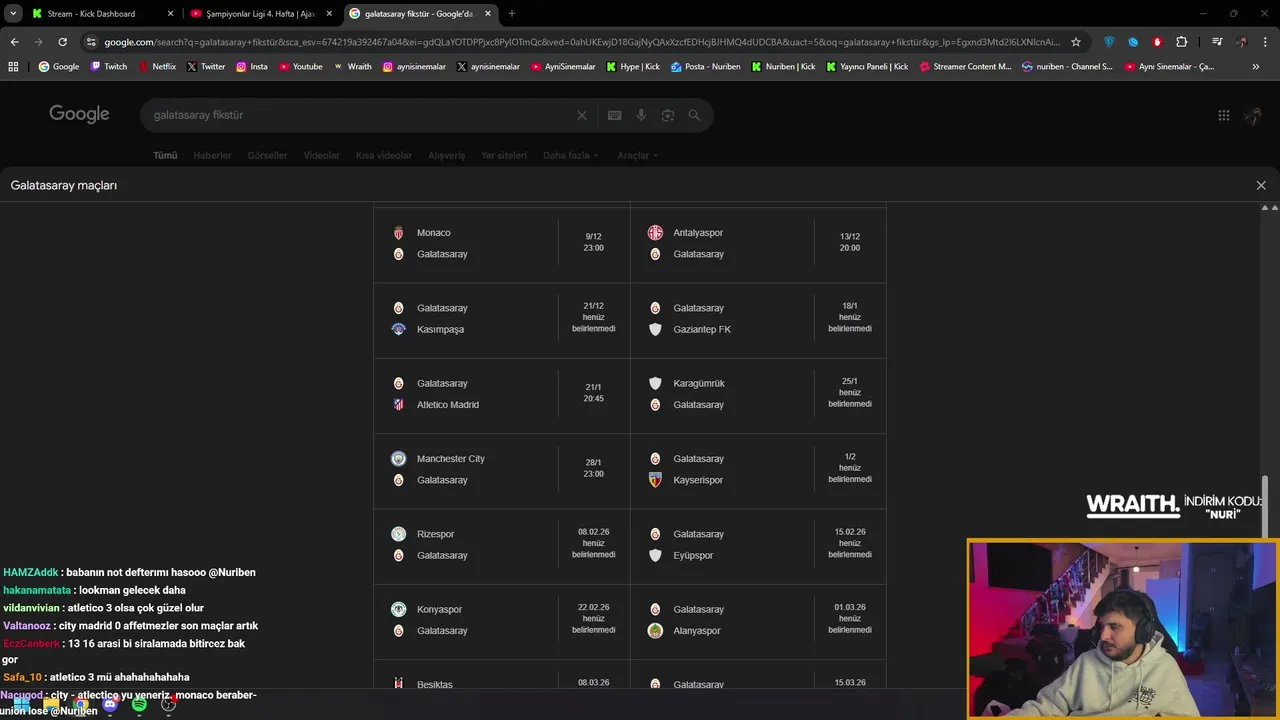Expand the Daha fazla filter menu

click(570, 155)
